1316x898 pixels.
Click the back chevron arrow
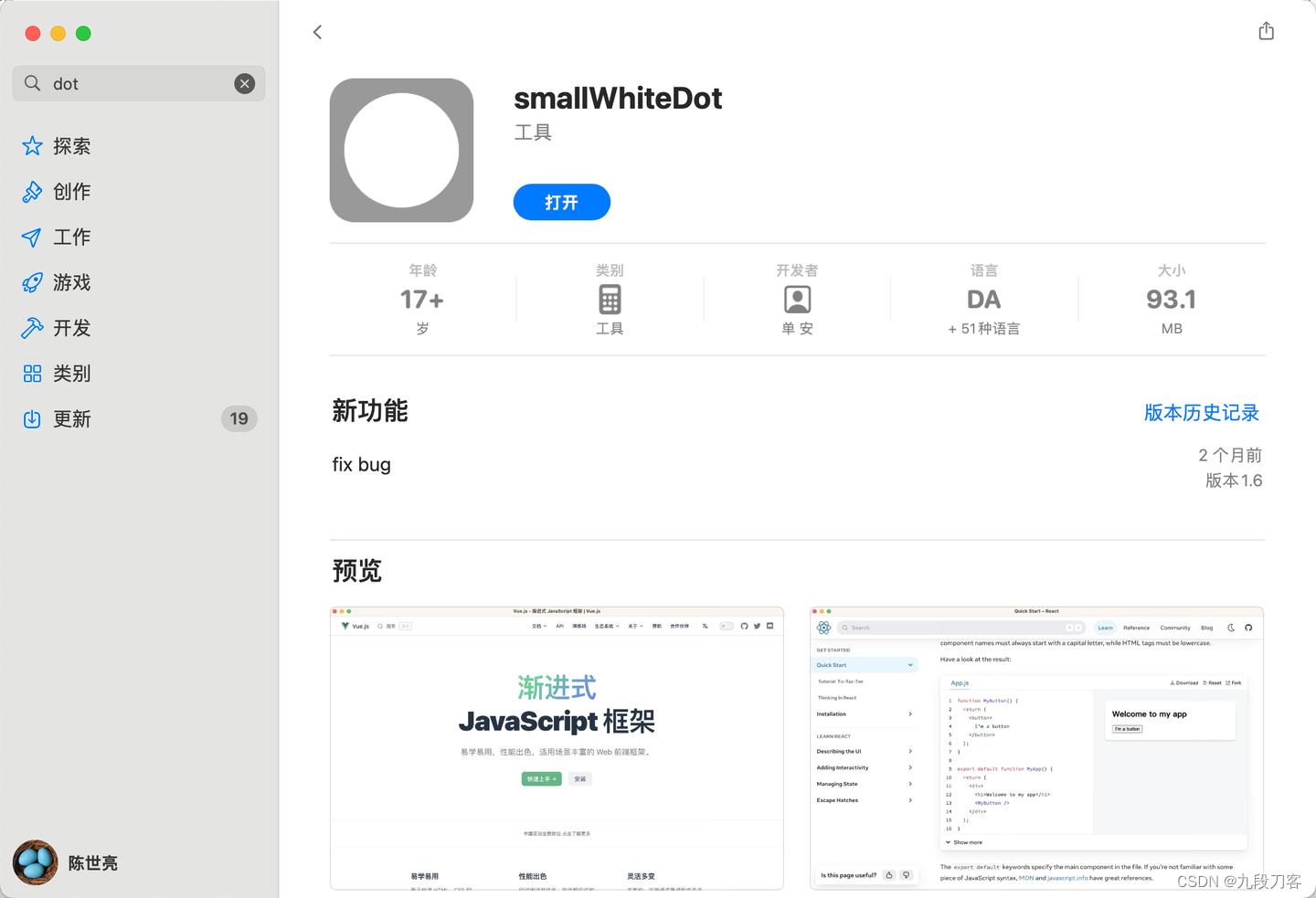pos(317,32)
